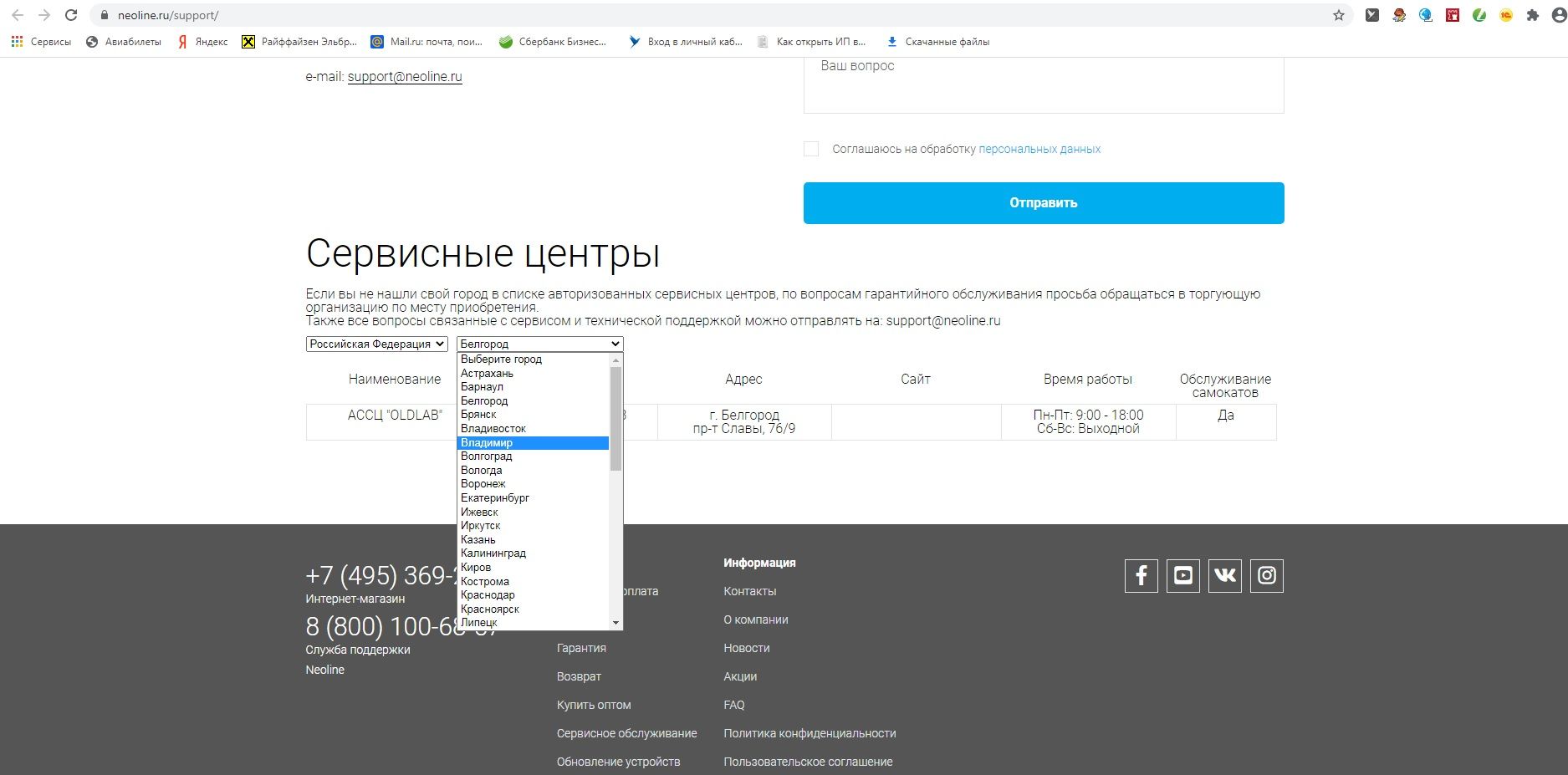Type in the Ваш вопрос field
The height and width of the screenshot is (775, 1568).
click(x=1043, y=84)
